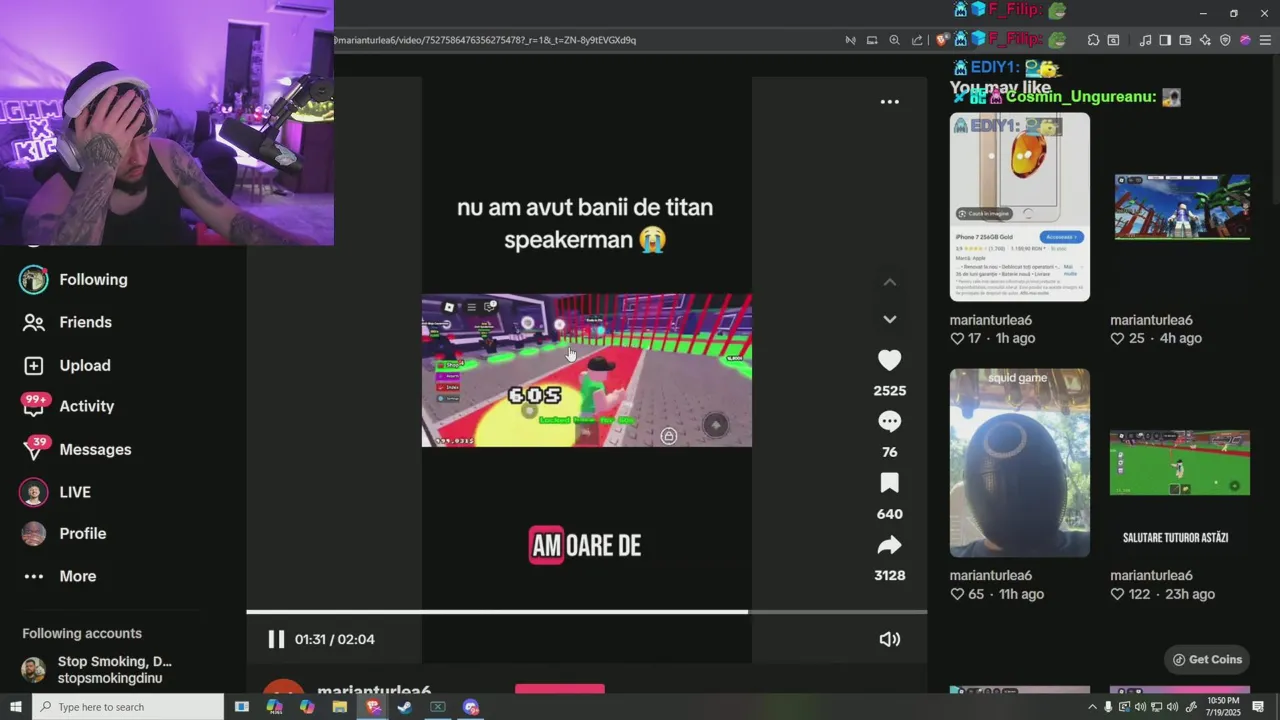Open the three-dot video options menu

(889, 102)
